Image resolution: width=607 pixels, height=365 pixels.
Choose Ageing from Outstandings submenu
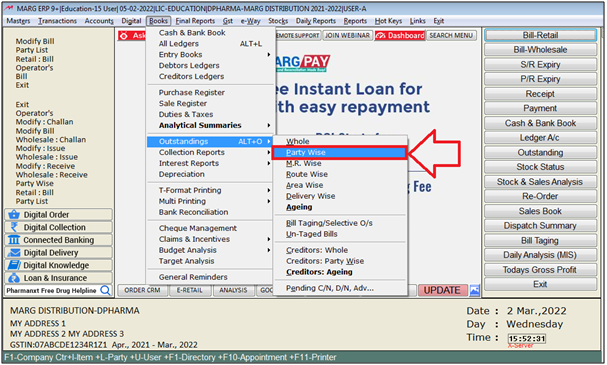tap(299, 207)
